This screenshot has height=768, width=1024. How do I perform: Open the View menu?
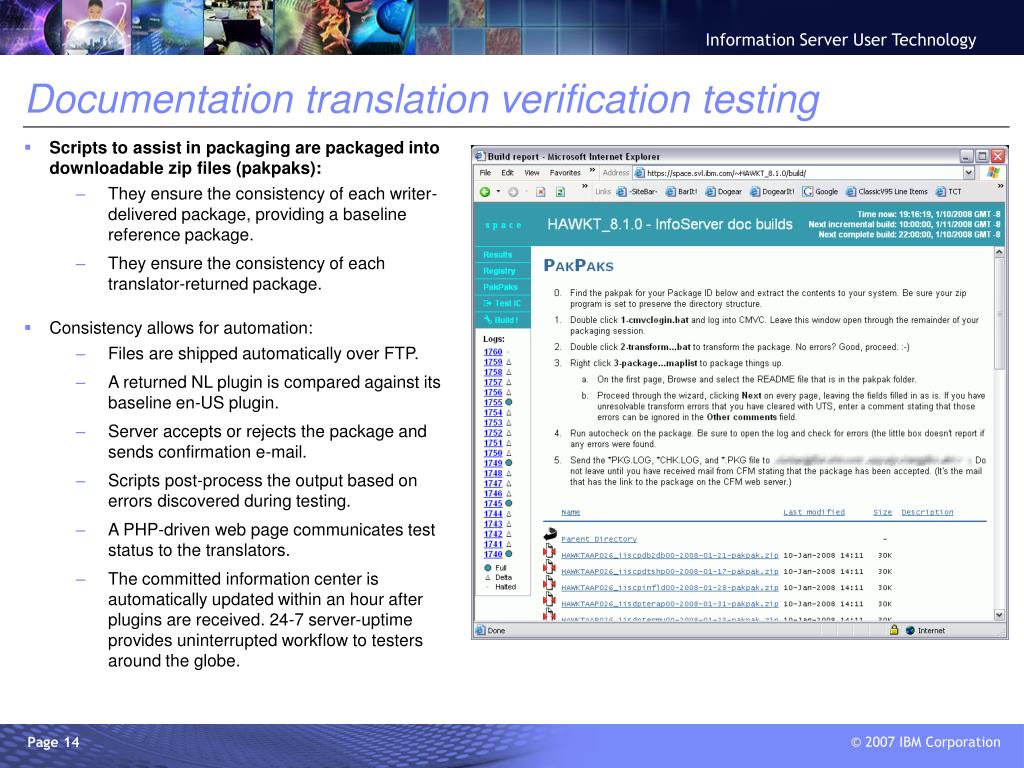(532, 173)
